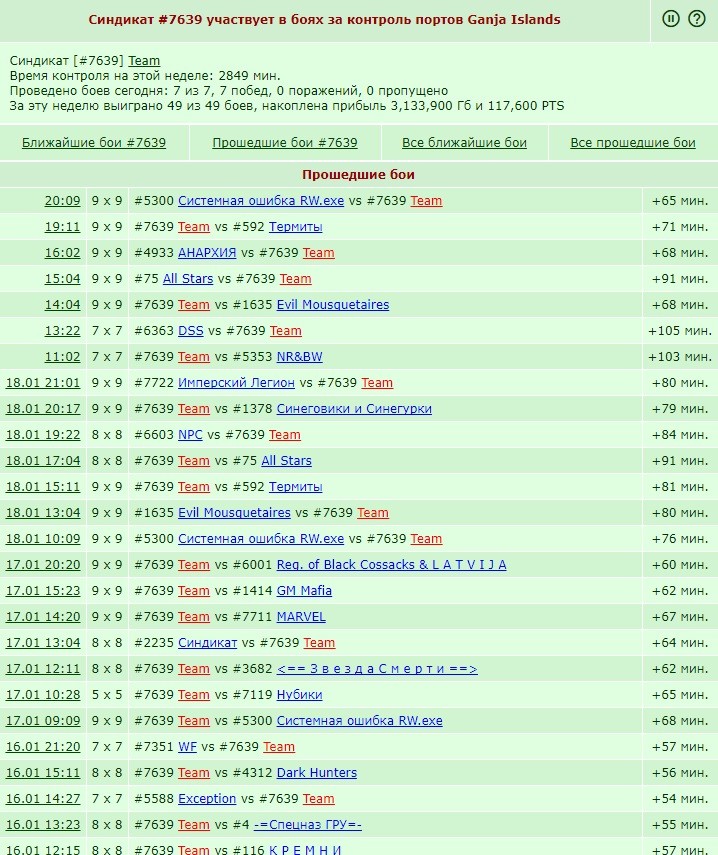
Task: Open battle log 16.01 15:11
Action: (x=43, y=773)
